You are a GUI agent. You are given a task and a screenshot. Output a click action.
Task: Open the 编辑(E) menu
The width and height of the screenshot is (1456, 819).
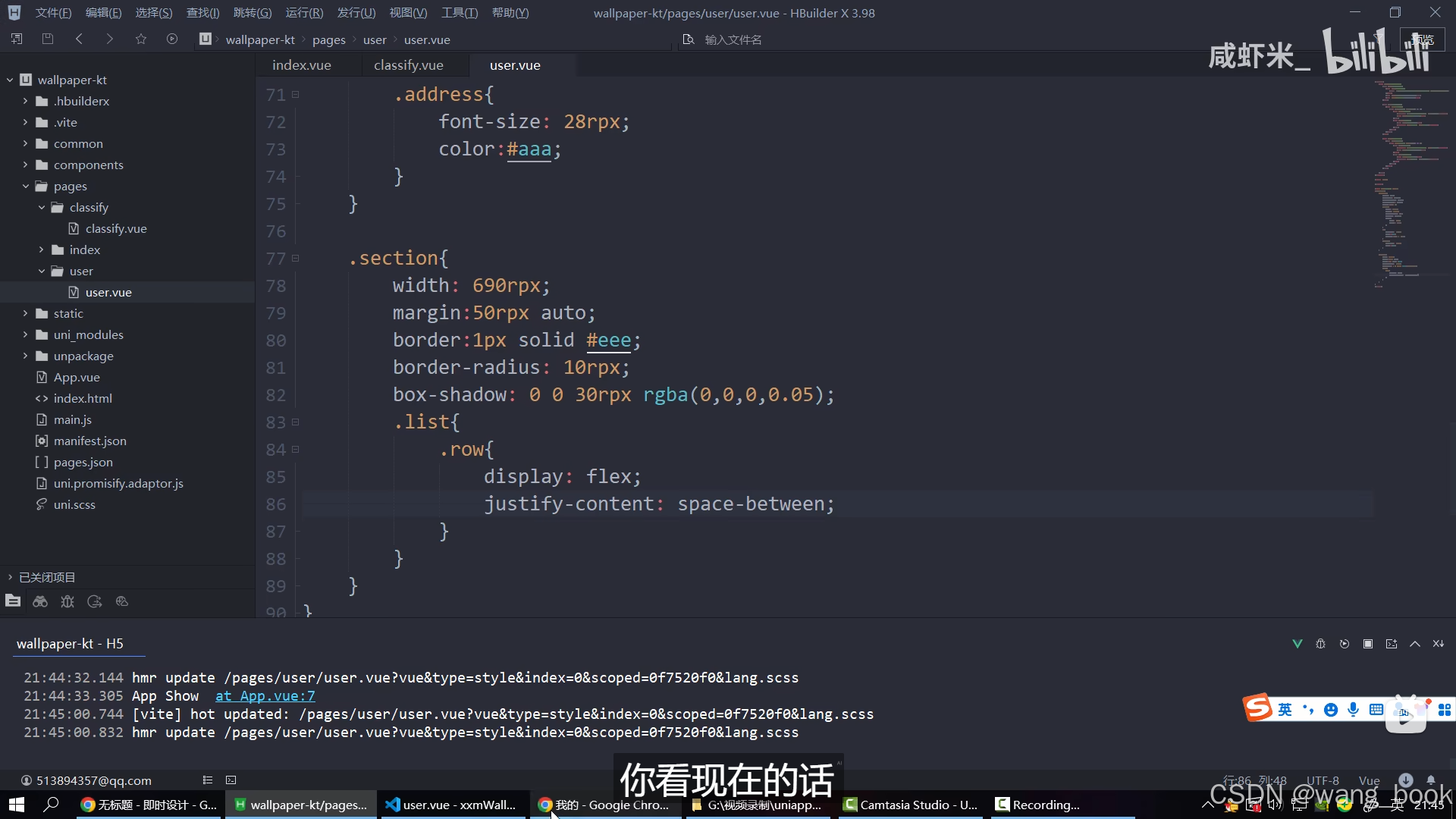[103, 13]
